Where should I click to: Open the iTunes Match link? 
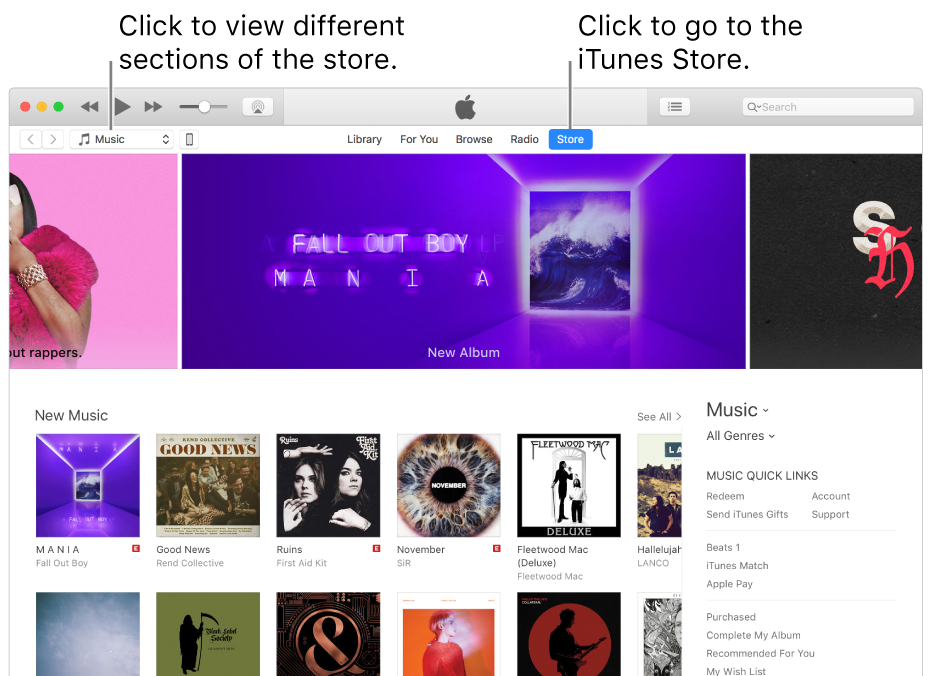click(x=737, y=566)
